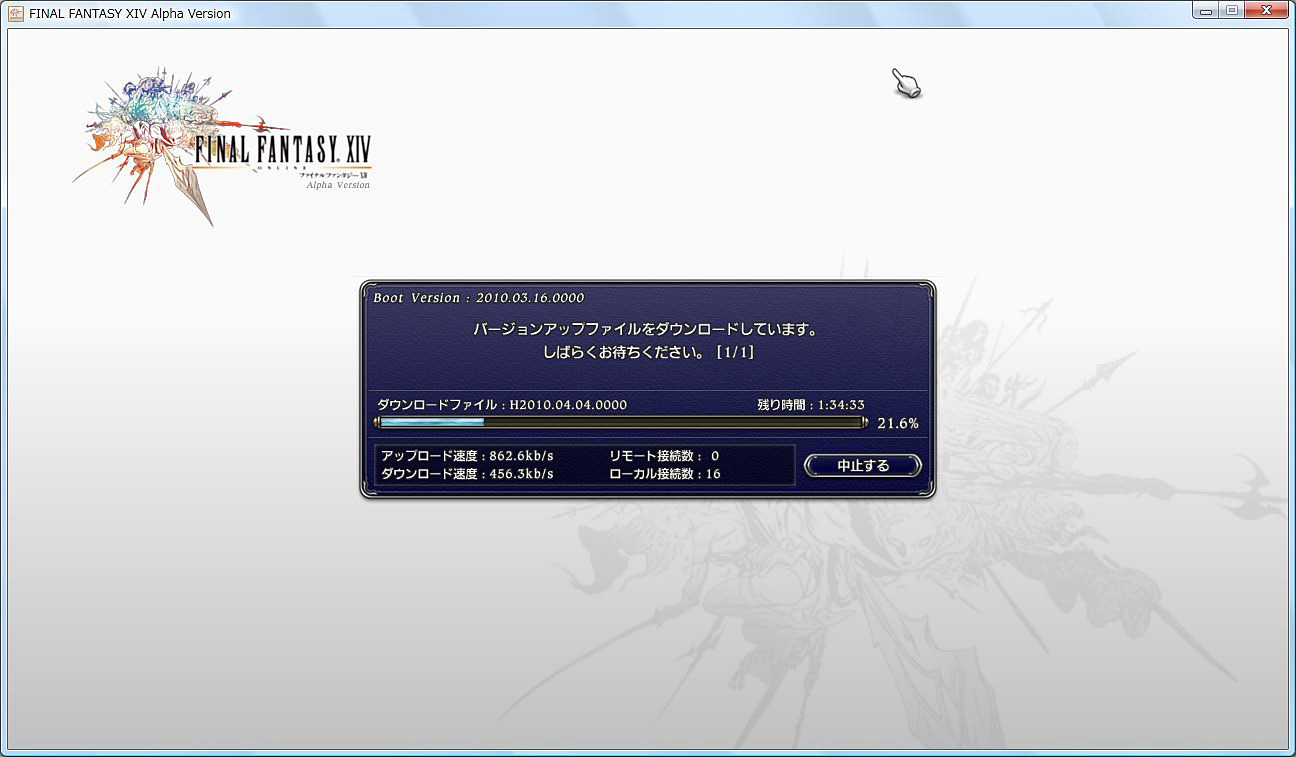Click the 残り時間 1:34:33 remaining time
Image resolution: width=1296 pixels, height=757 pixels.
[x=811, y=405]
